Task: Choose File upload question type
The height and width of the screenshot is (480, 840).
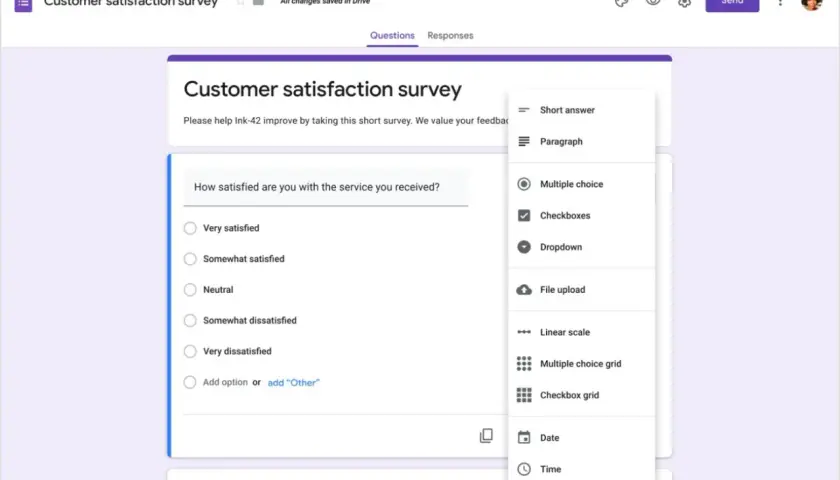Action: 582,289
